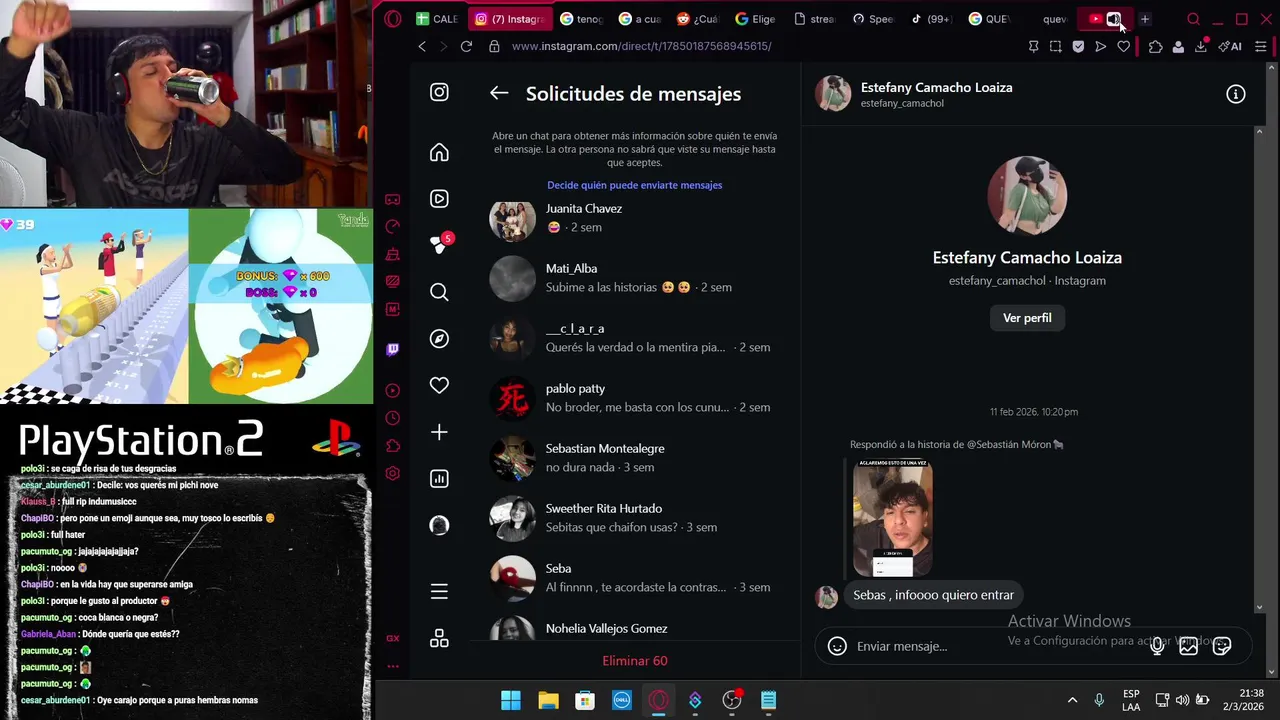Open Meta apps grid icon
This screenshot has width=1280, height=720.
tap(439, 639)
